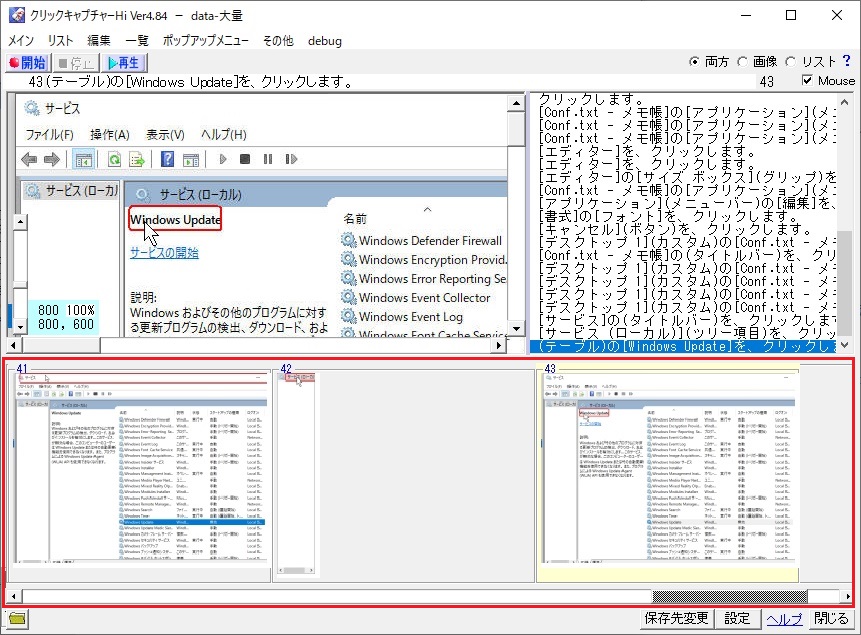Open ヘルプ(H) menu in captured Services window
The width and height of the screenshot is (861, 635).
[x=223, y=135]
